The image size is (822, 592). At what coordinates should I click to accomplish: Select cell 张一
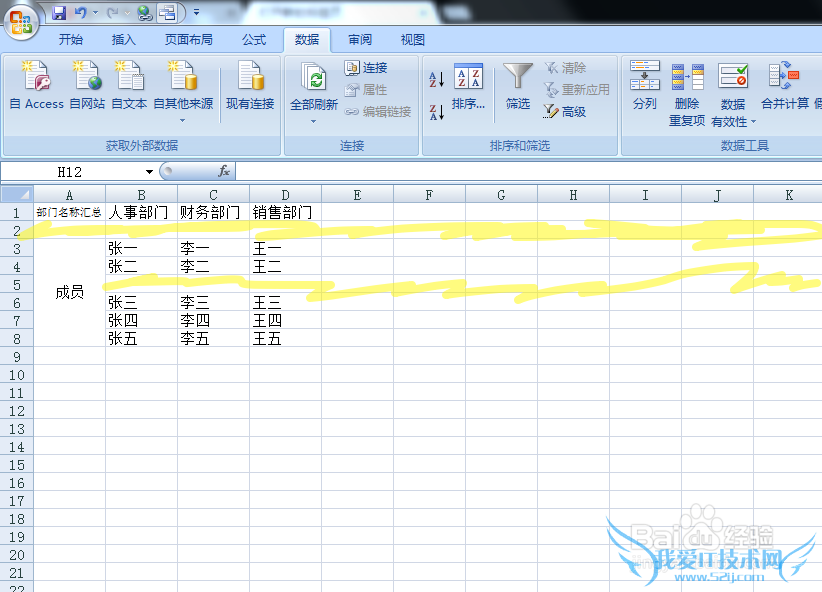[x=141, y=249]
